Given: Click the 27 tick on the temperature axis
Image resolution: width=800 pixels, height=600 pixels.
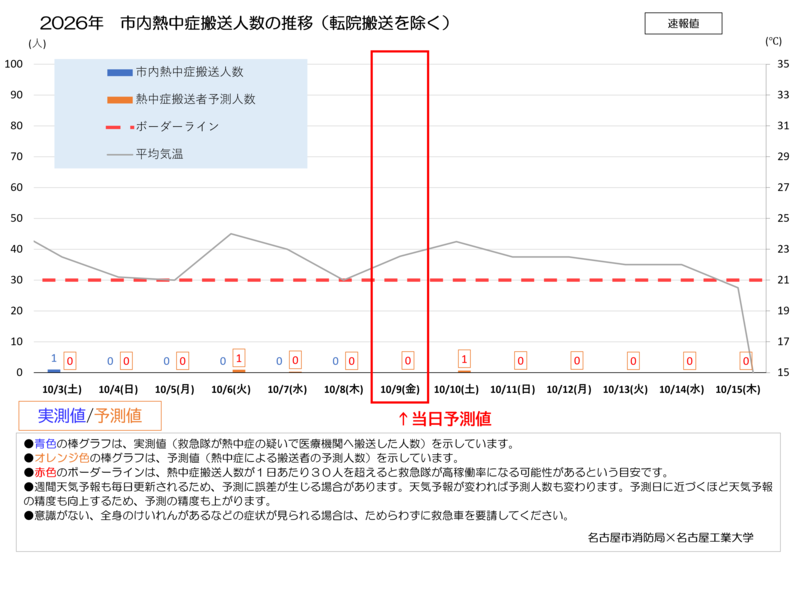Looking at the screenshot, I should point(783,187).
